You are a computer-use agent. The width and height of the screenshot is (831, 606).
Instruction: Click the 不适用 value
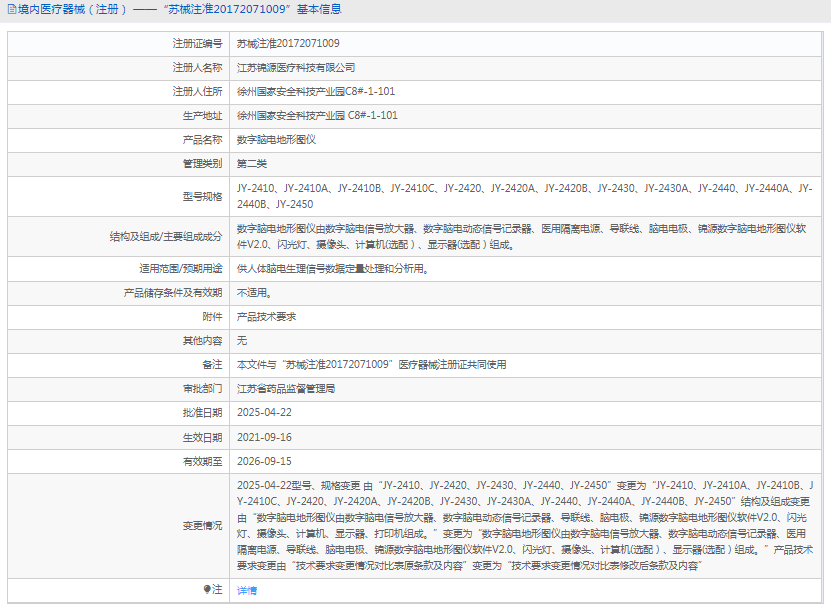[254, 293]
